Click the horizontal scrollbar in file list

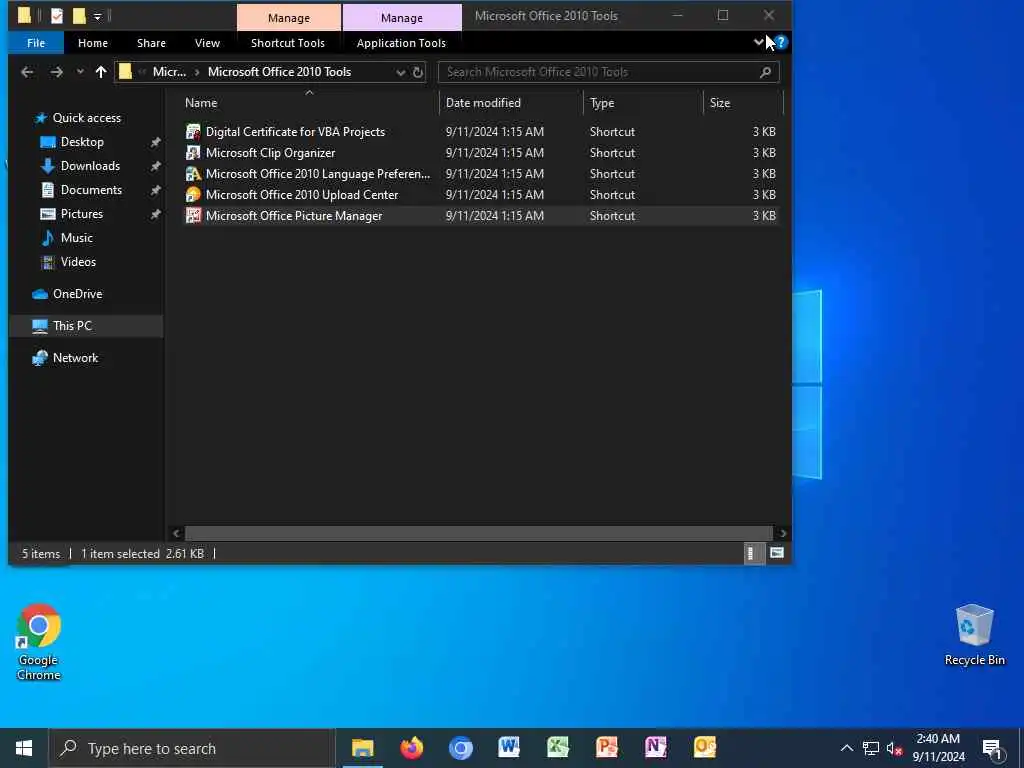point(479,534)
